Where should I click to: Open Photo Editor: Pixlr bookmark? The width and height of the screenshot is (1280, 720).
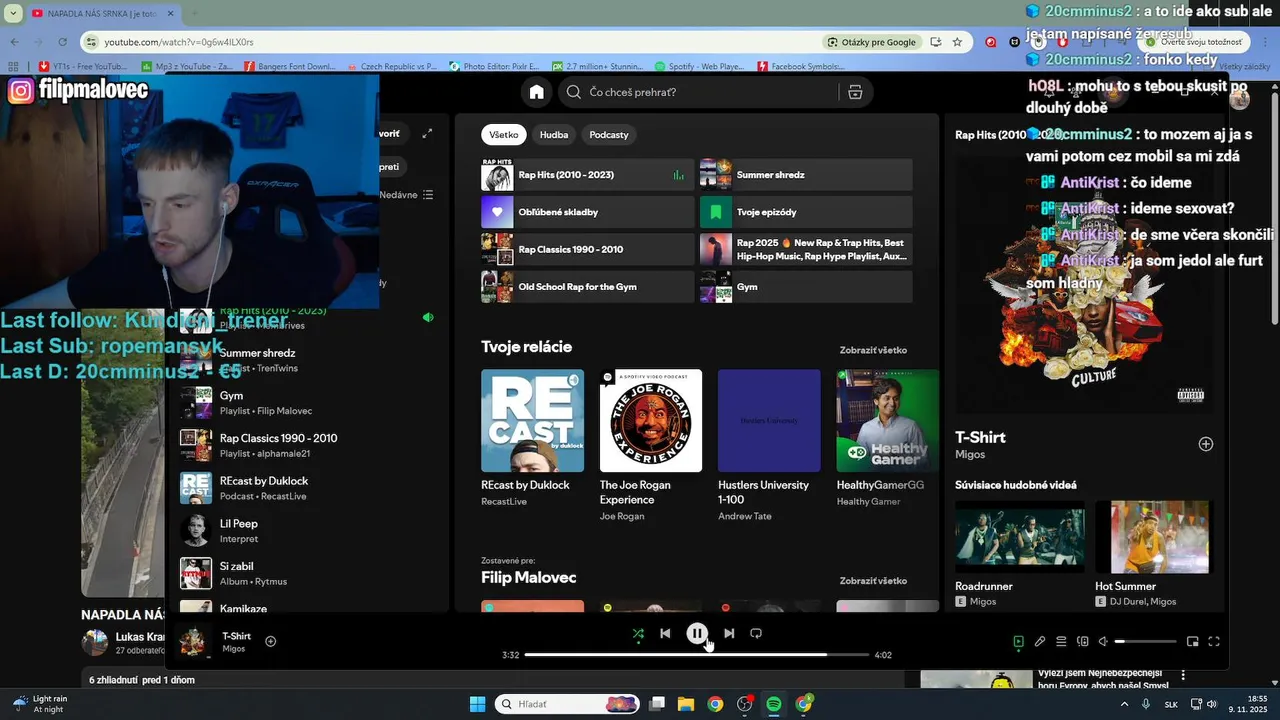(x=495, y=66)
